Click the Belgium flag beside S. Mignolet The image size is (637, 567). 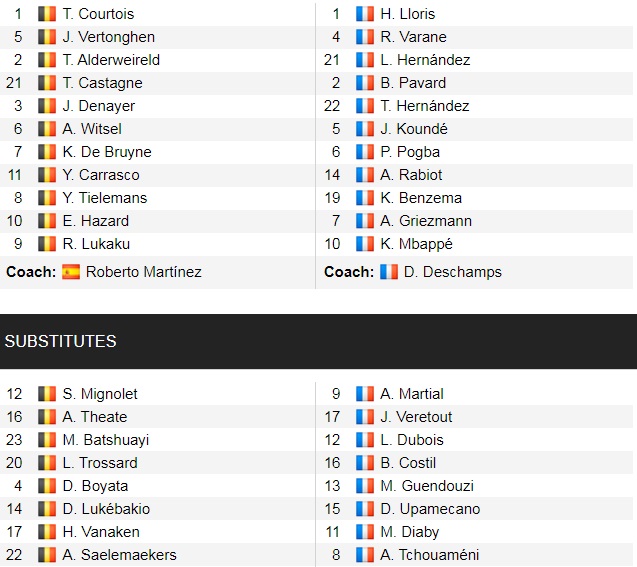[x=46, y=394]
